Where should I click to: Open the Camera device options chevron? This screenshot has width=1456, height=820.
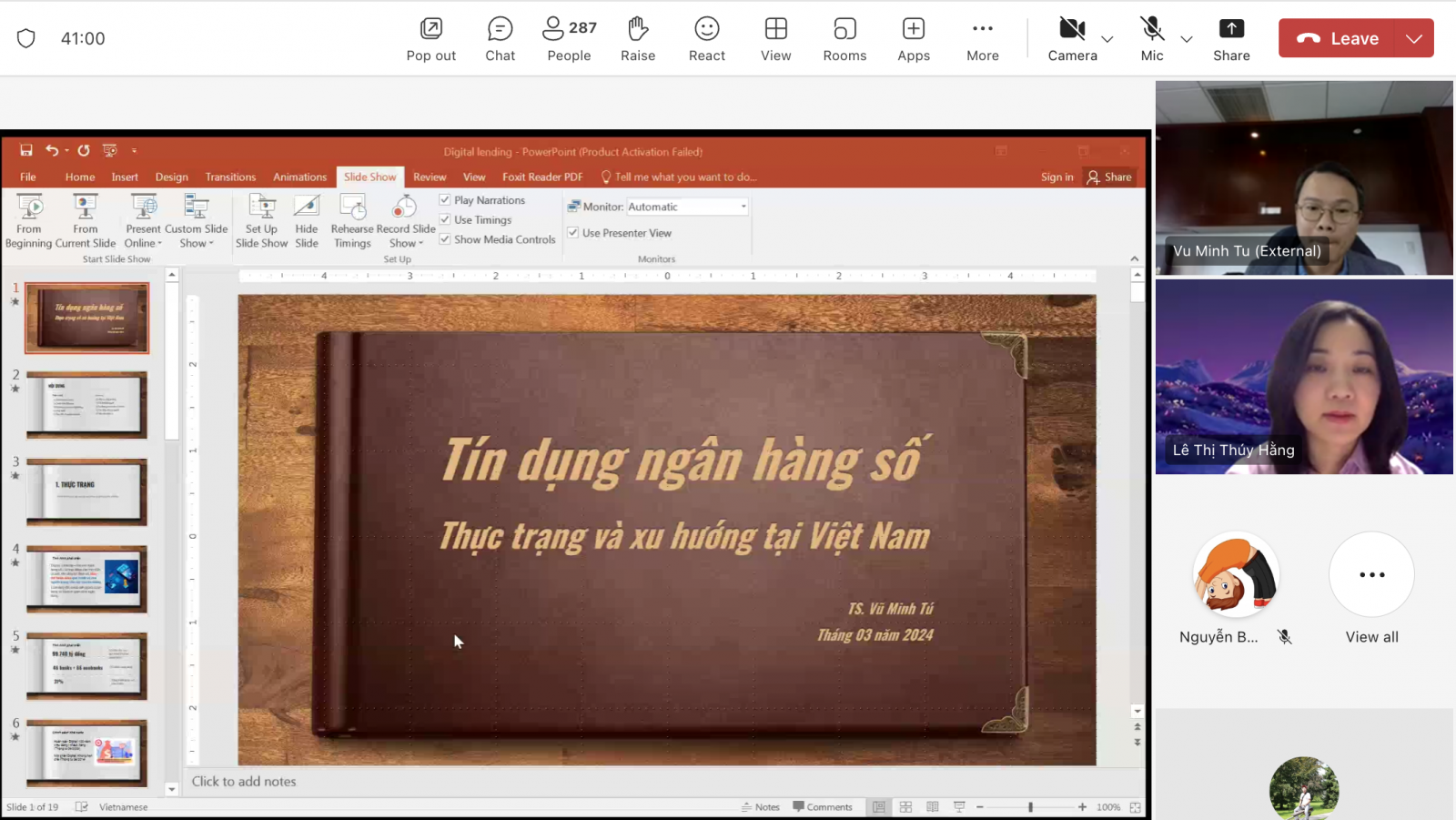[1107, 39]
